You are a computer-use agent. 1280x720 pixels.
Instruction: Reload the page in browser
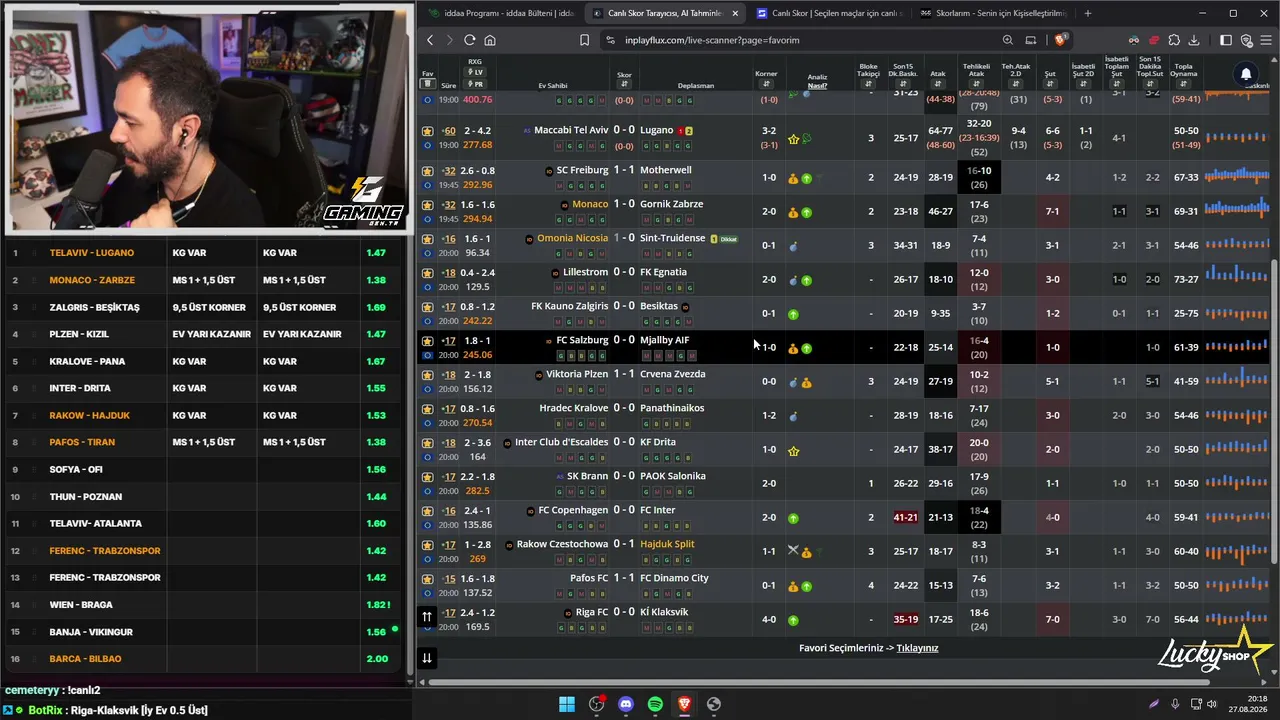pyautogui.click(x=469, y=40)
